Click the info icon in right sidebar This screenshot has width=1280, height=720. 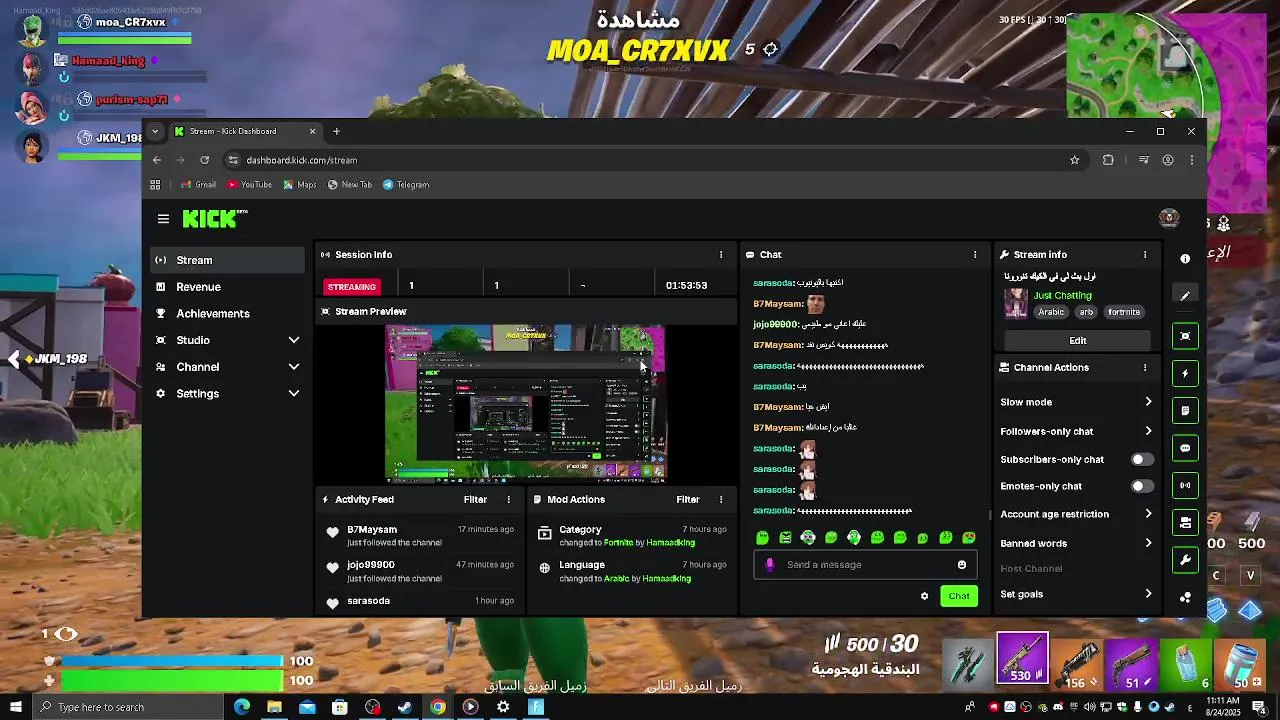tap(1185, 259)
